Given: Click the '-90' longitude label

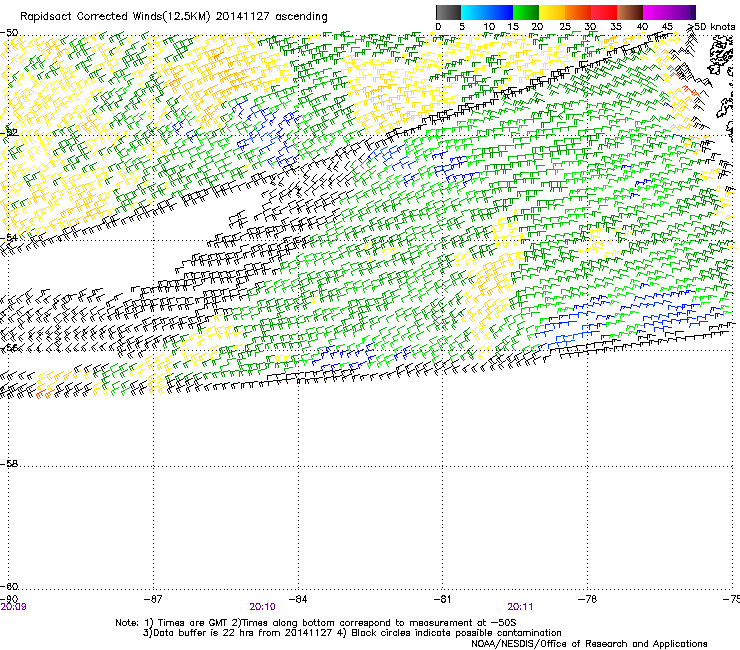Looking at the screenshot, I should pyautogui.click(x=9, y=599).
